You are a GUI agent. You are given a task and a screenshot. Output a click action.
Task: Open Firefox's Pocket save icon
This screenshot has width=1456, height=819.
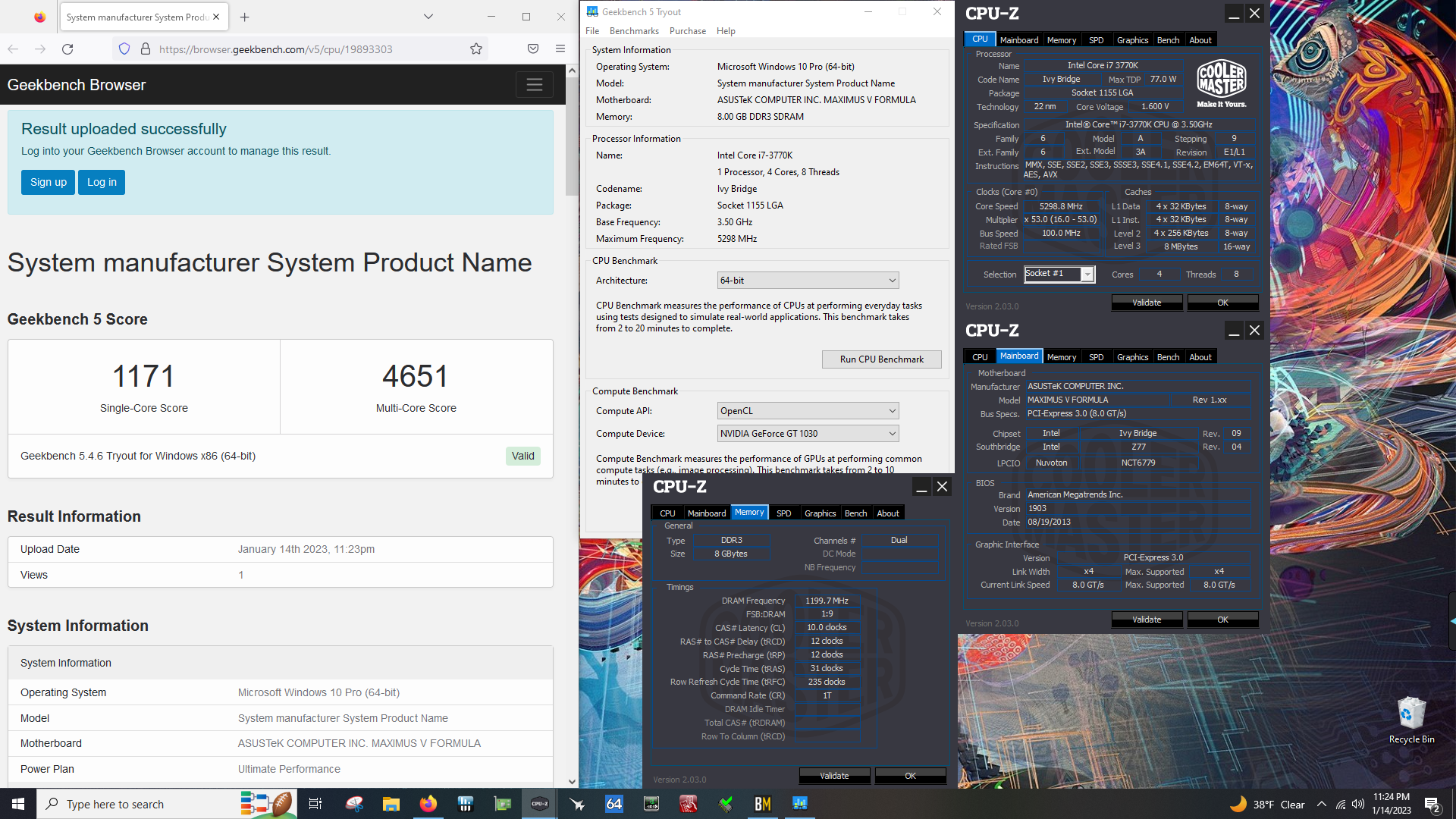coord(533,49)
